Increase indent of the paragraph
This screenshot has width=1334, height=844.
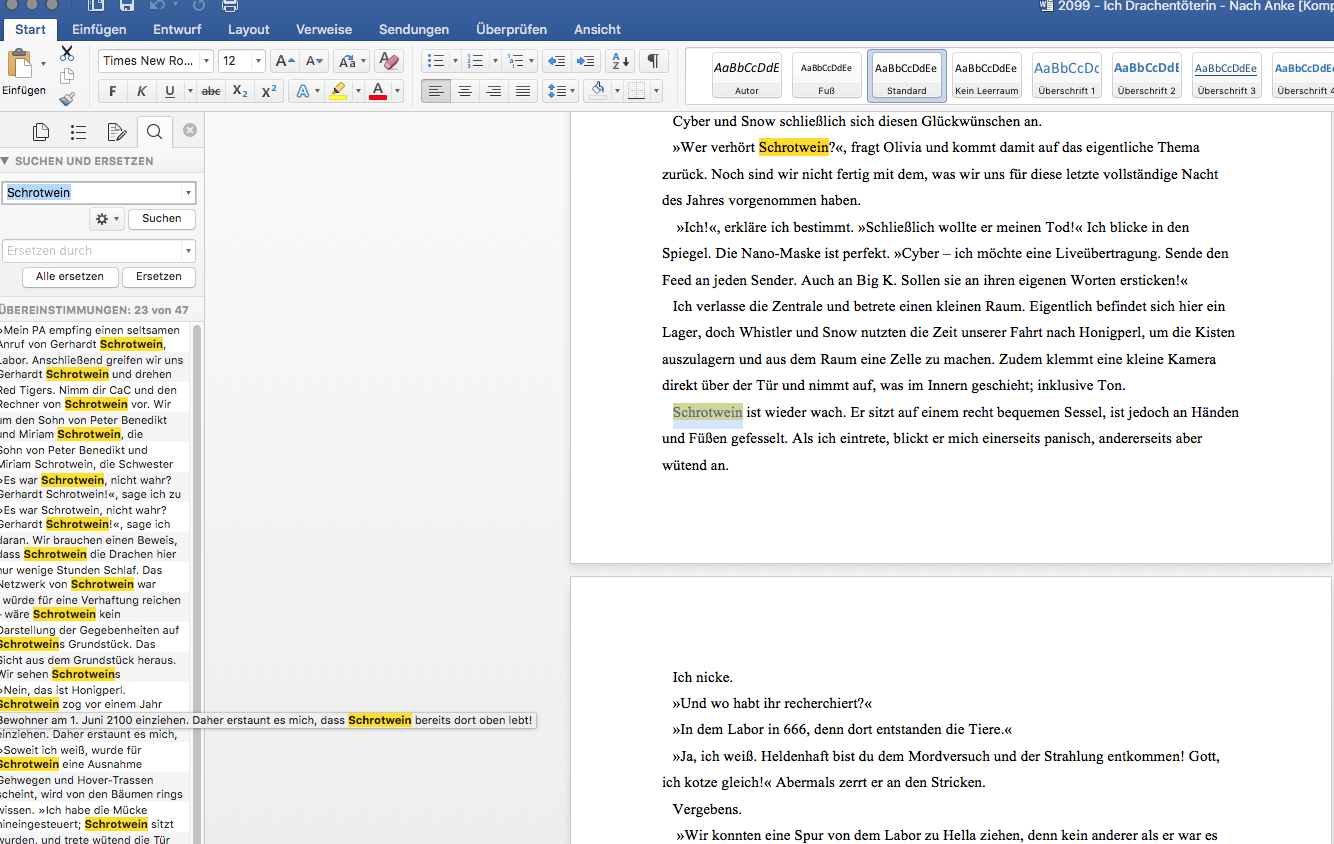[x=587, y=61]
